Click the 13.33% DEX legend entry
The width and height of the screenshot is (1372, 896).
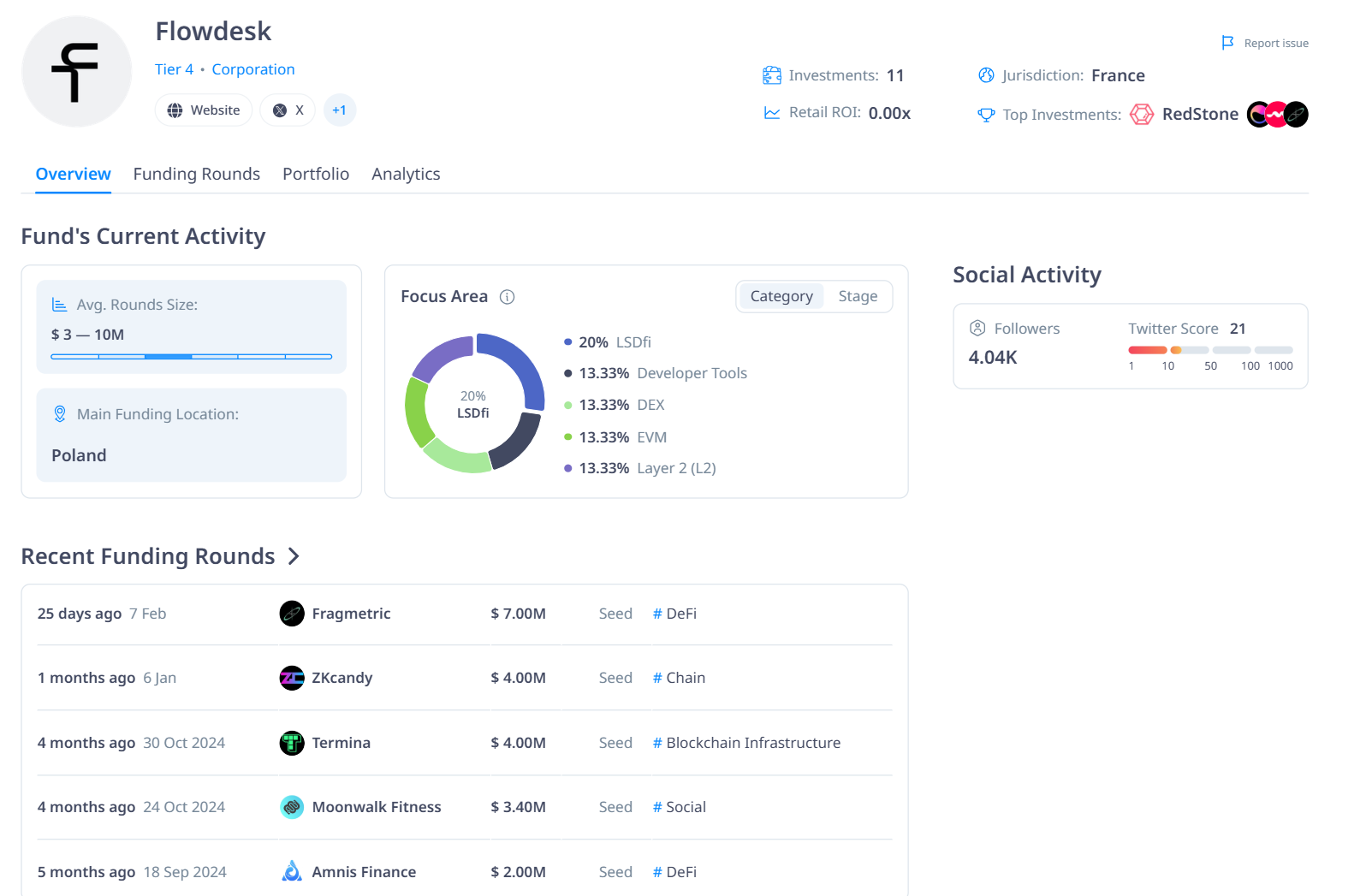tap(615, 405)
